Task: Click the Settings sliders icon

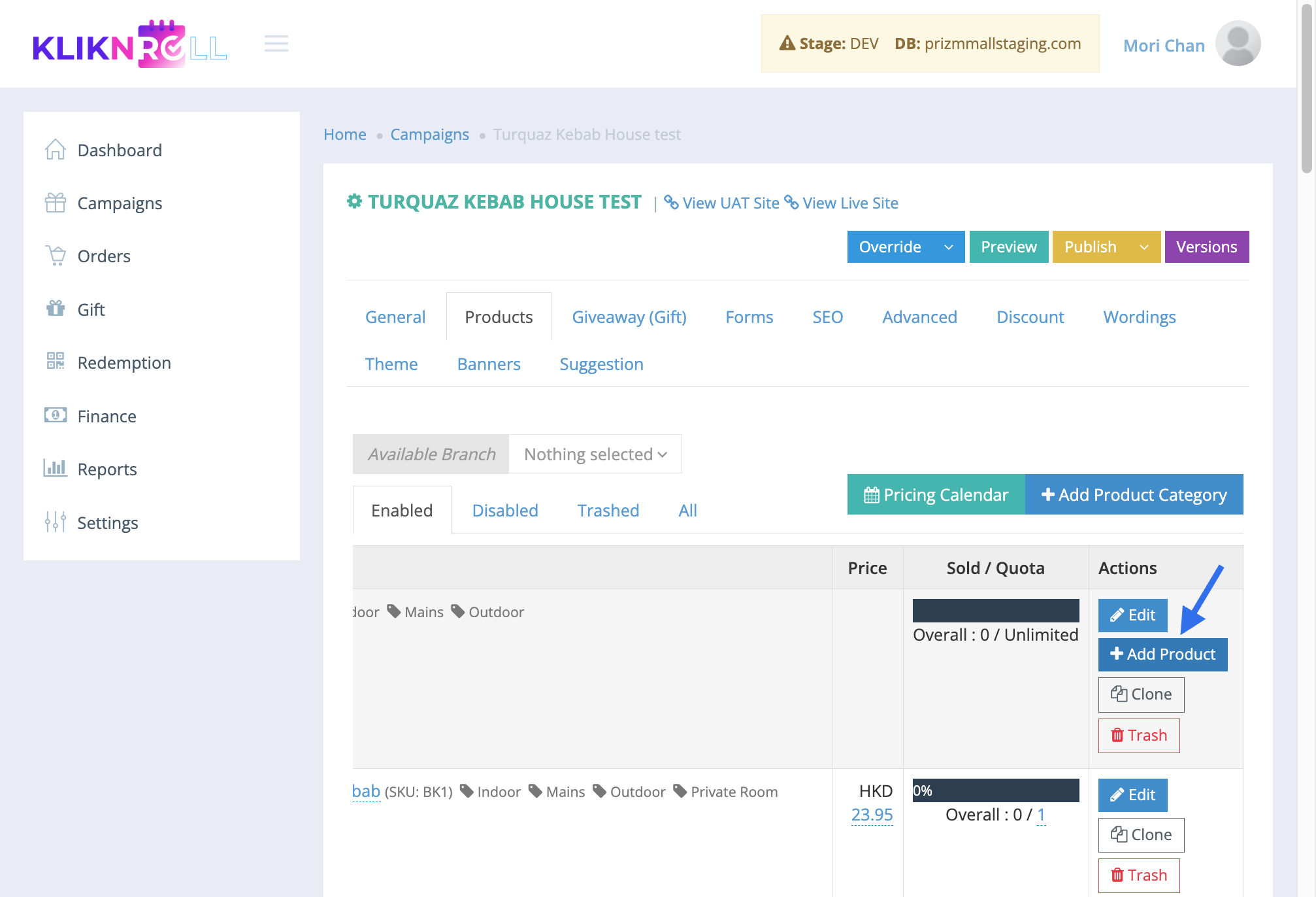Action: [x=56, y=522]
